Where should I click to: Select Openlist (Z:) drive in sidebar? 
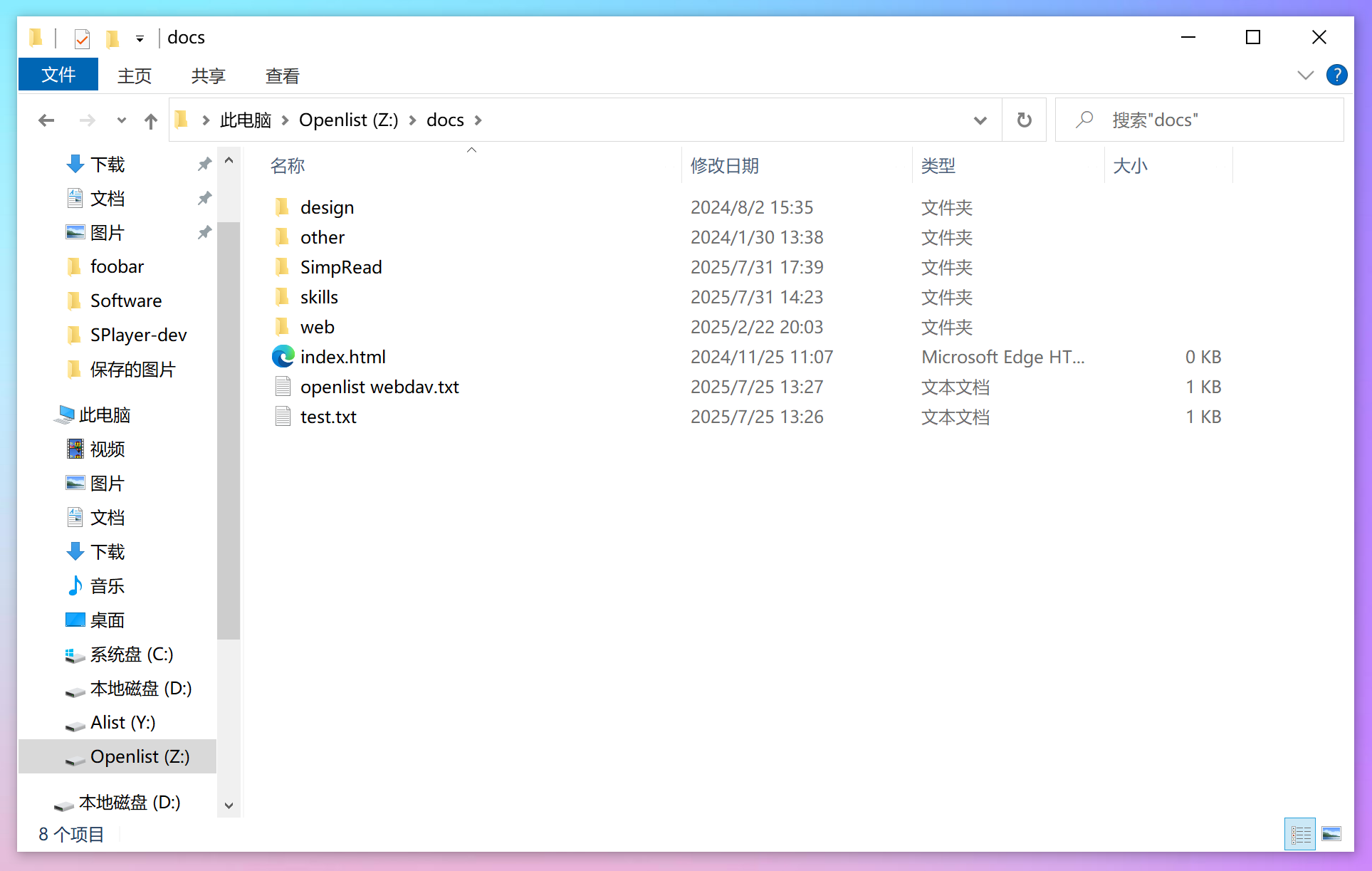coord(140,756)
